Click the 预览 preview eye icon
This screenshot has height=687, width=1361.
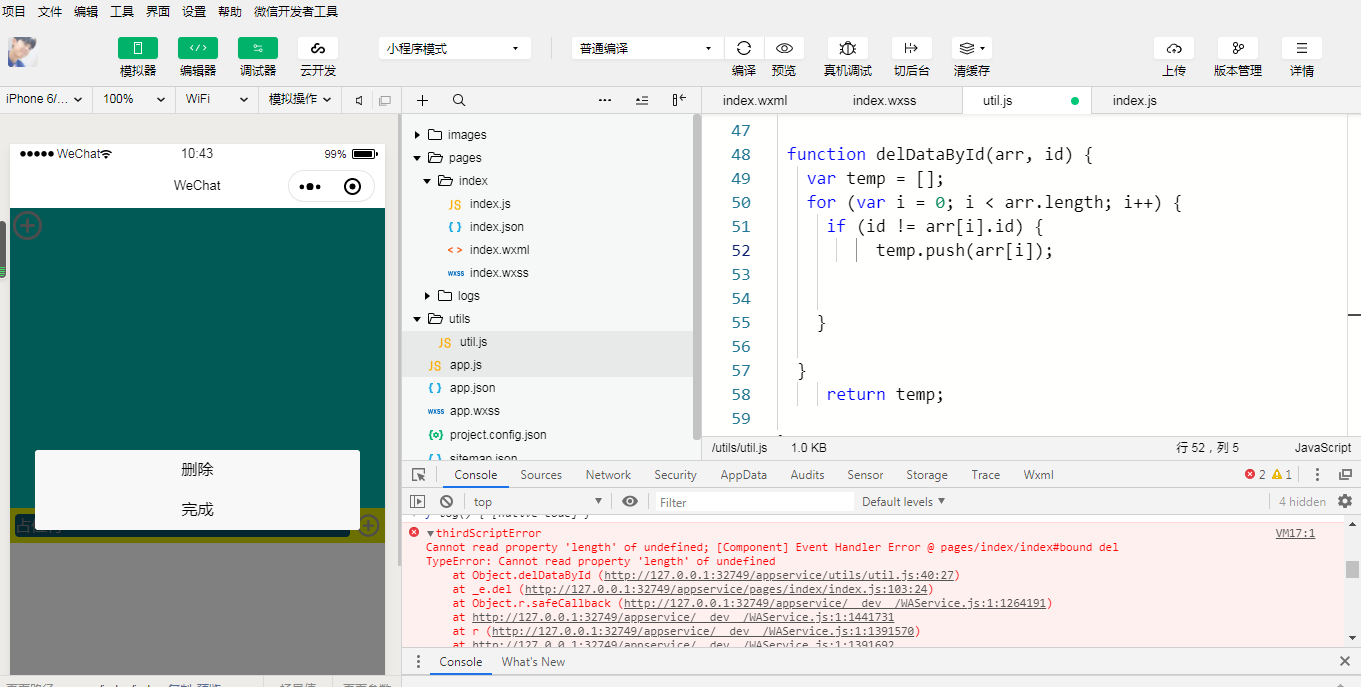click(x=784, y=48)
